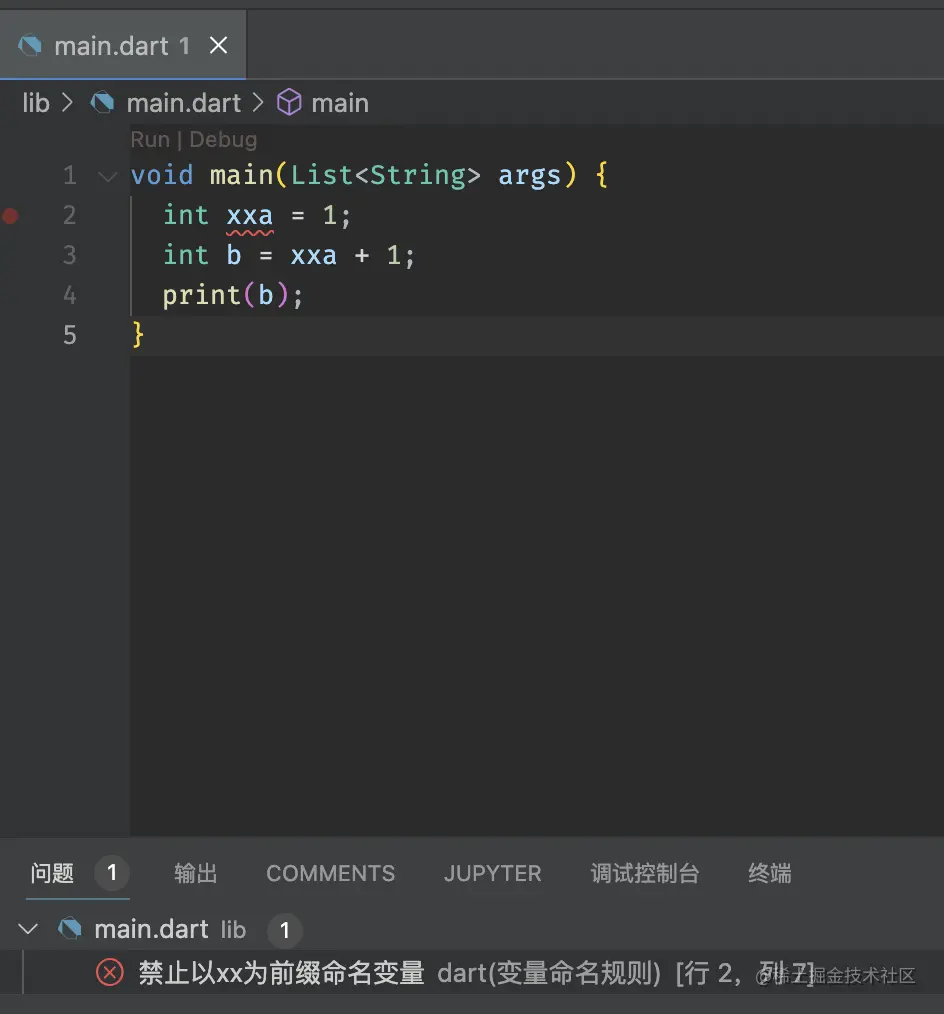
Task: Select the main symbol breadcrumb
Action: [339, 103]
